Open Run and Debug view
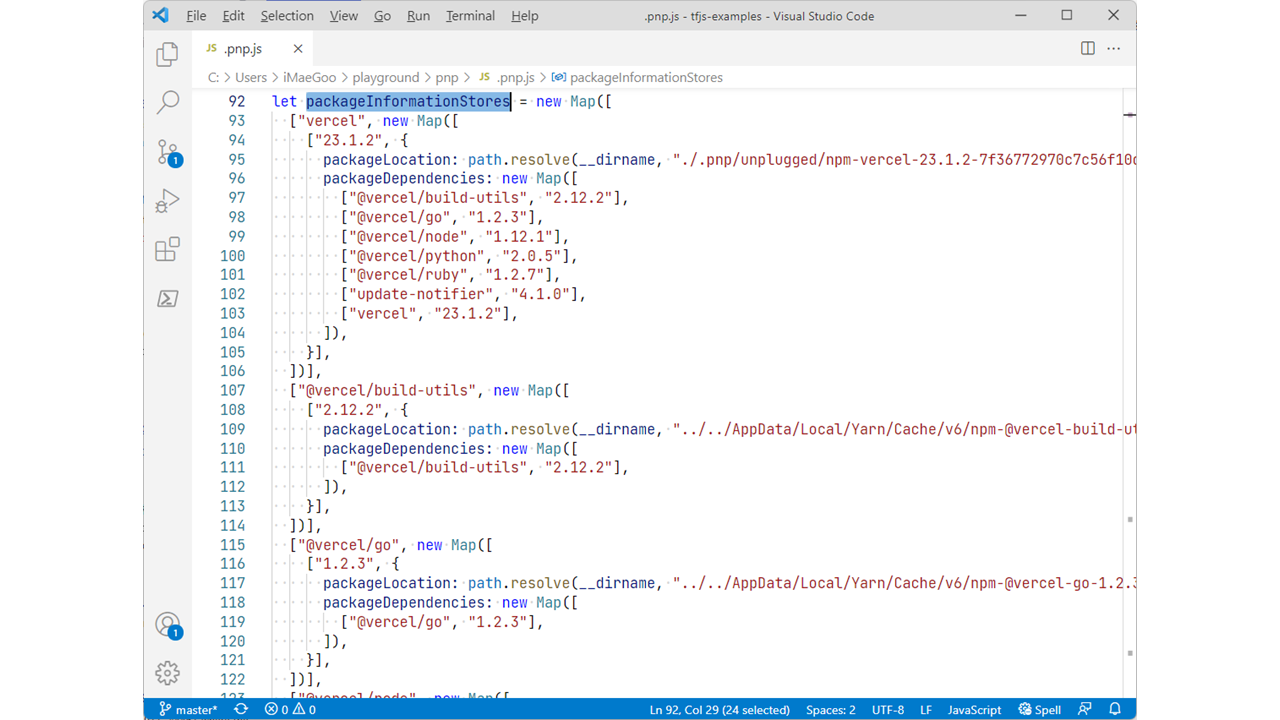1280x720 pixels. click(168, 201)
